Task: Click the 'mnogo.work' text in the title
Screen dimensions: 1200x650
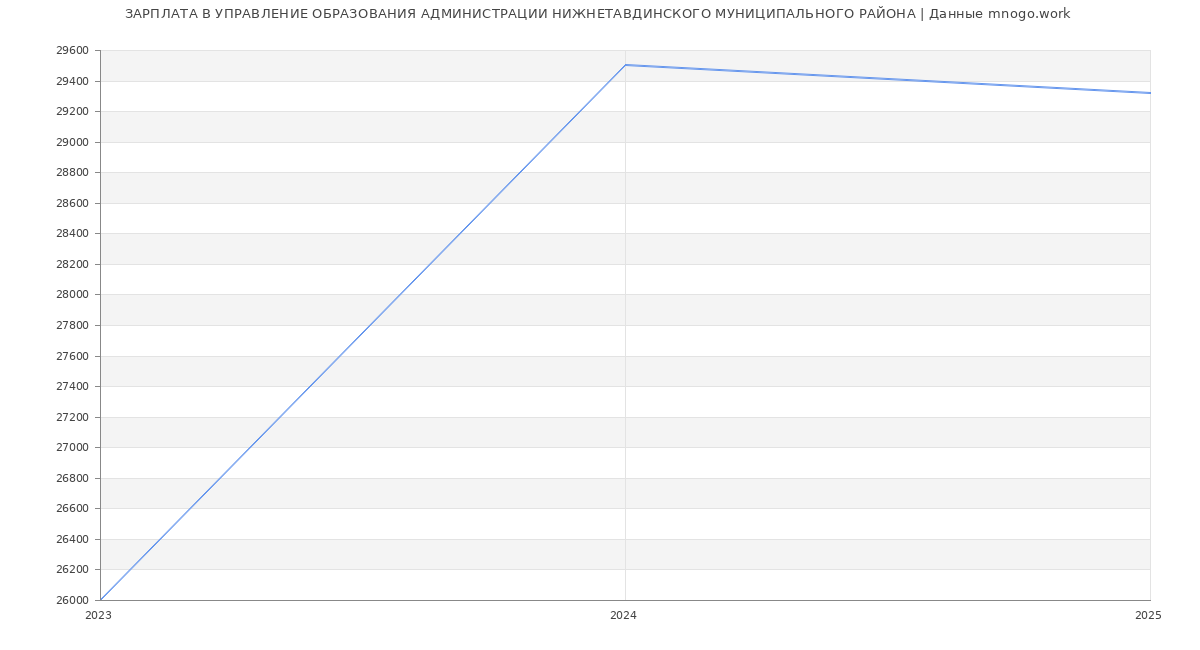Action: tap(1028, 14)
